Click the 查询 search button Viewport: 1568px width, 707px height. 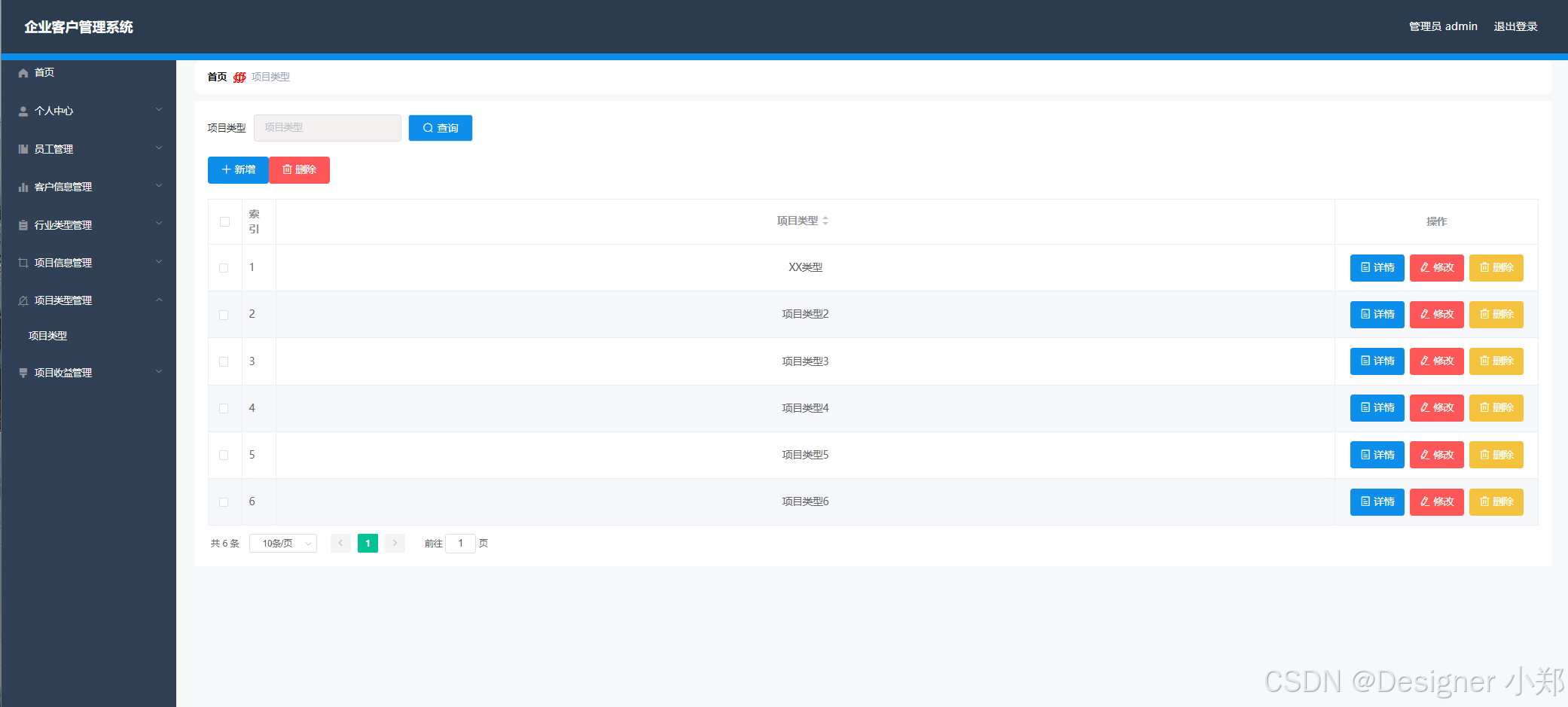coord(441,128)
